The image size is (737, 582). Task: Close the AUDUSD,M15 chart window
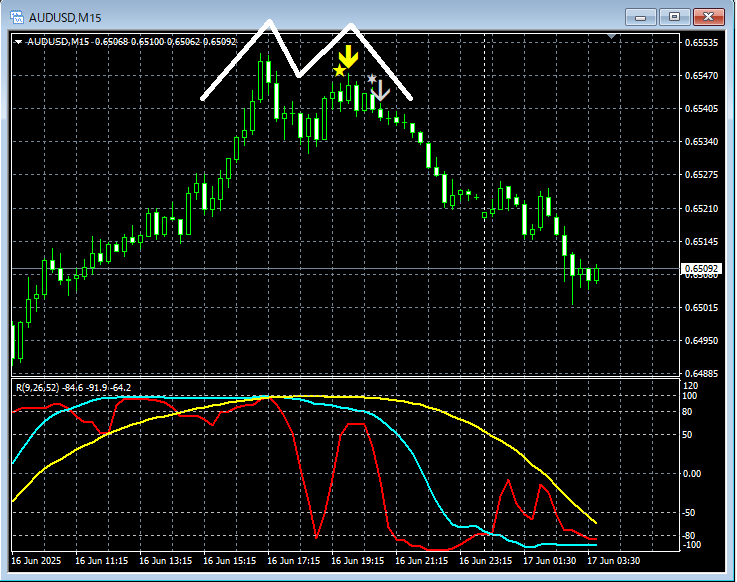pyautogui.click(x=709, y=17)
